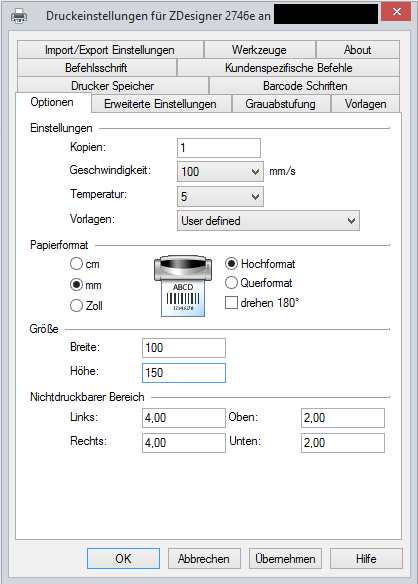Viewport: 418px width, 584px height.
Task: Select the cm unit radio button
Action: 76,264
